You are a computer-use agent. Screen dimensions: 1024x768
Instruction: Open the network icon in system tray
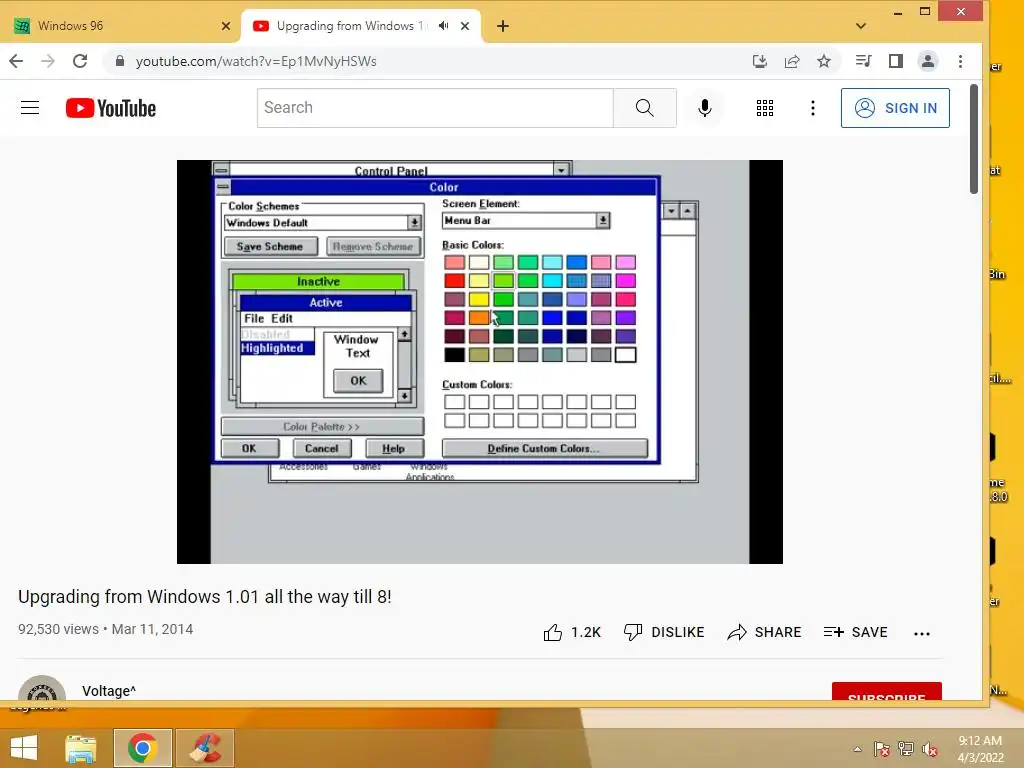[906, 749]
